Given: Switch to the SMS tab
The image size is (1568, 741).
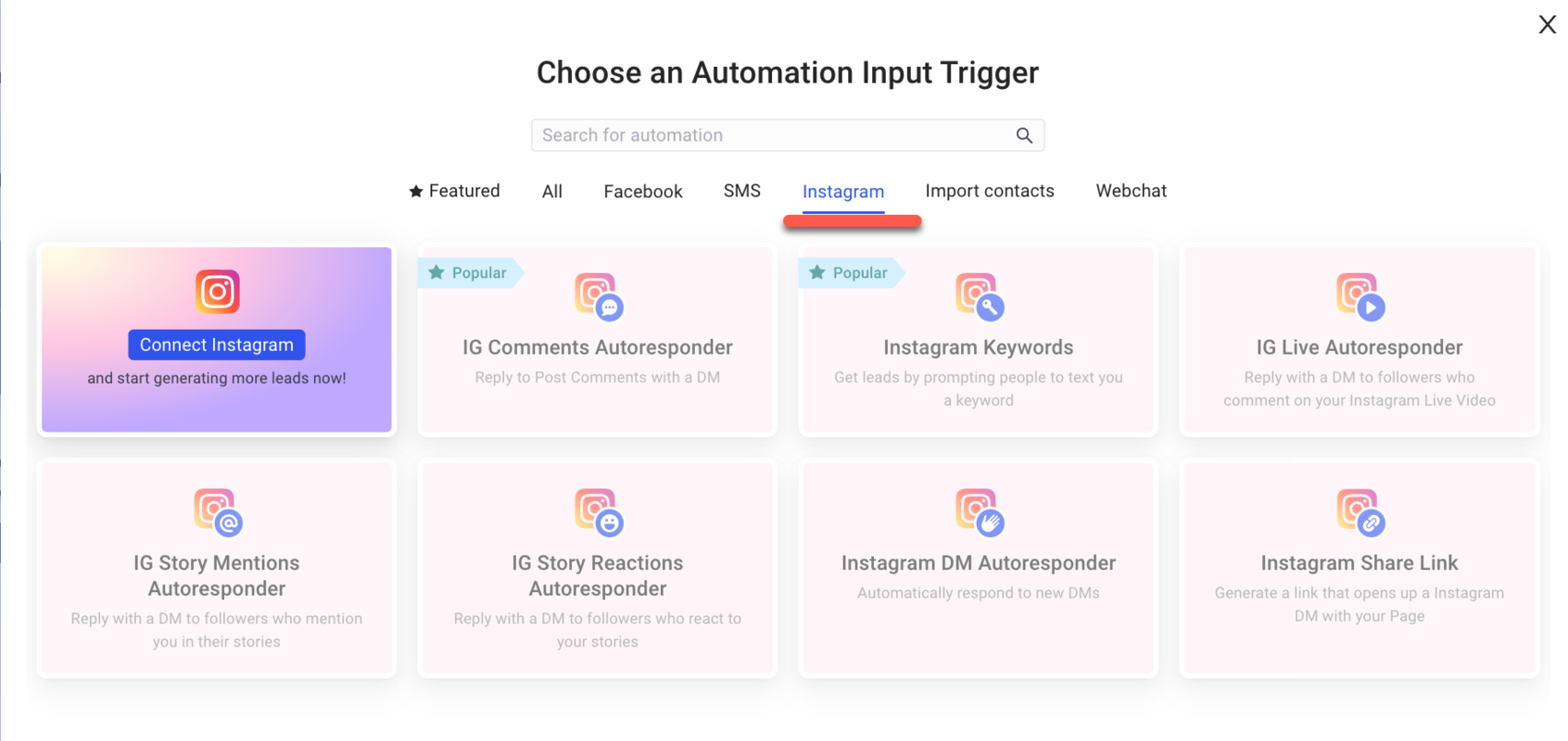Looking at the screenshot, I should tap(741, 191).
